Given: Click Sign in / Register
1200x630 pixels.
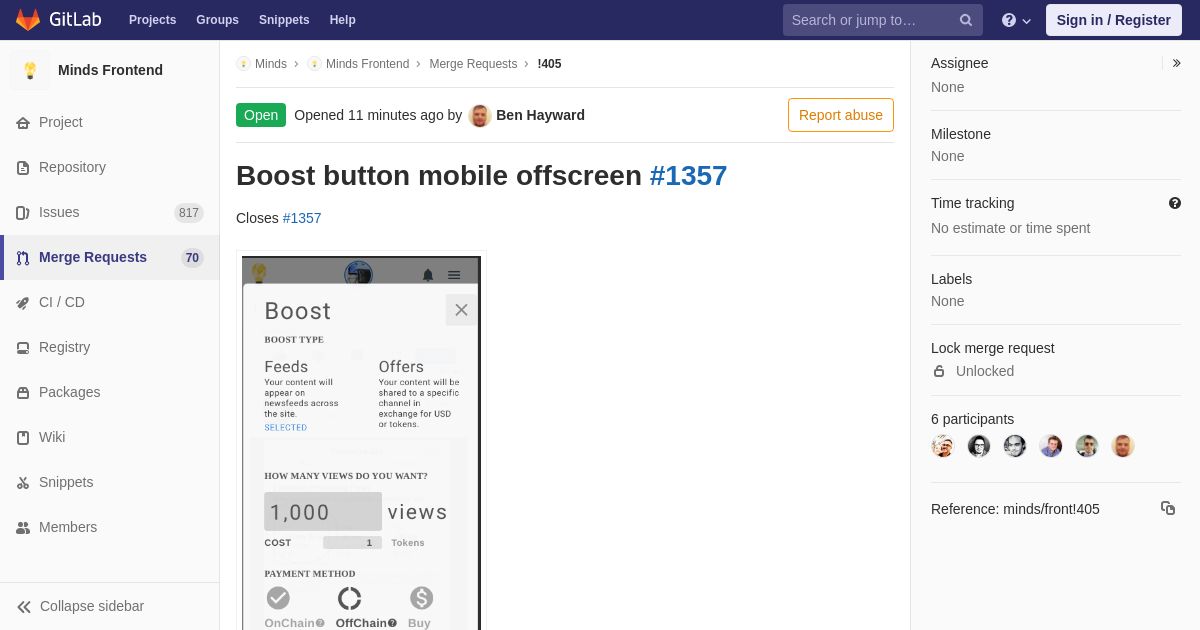Looking at the screenshot, I should click(1113, 20).
